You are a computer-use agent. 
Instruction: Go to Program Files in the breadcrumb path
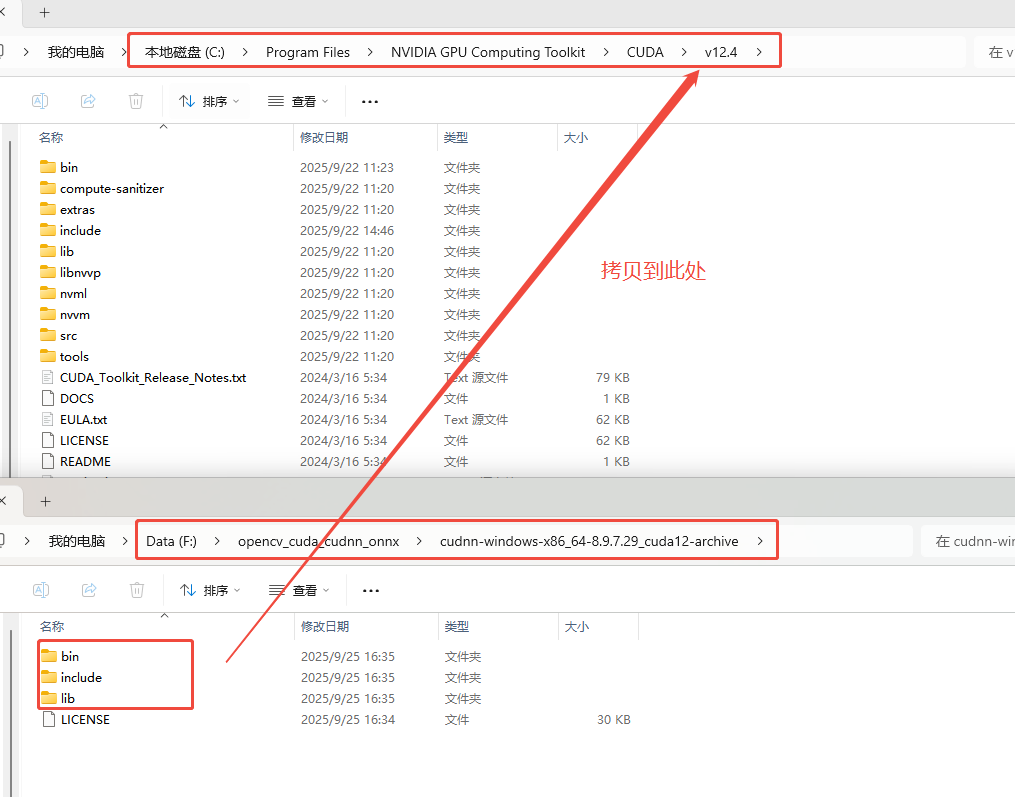[307, 52]
